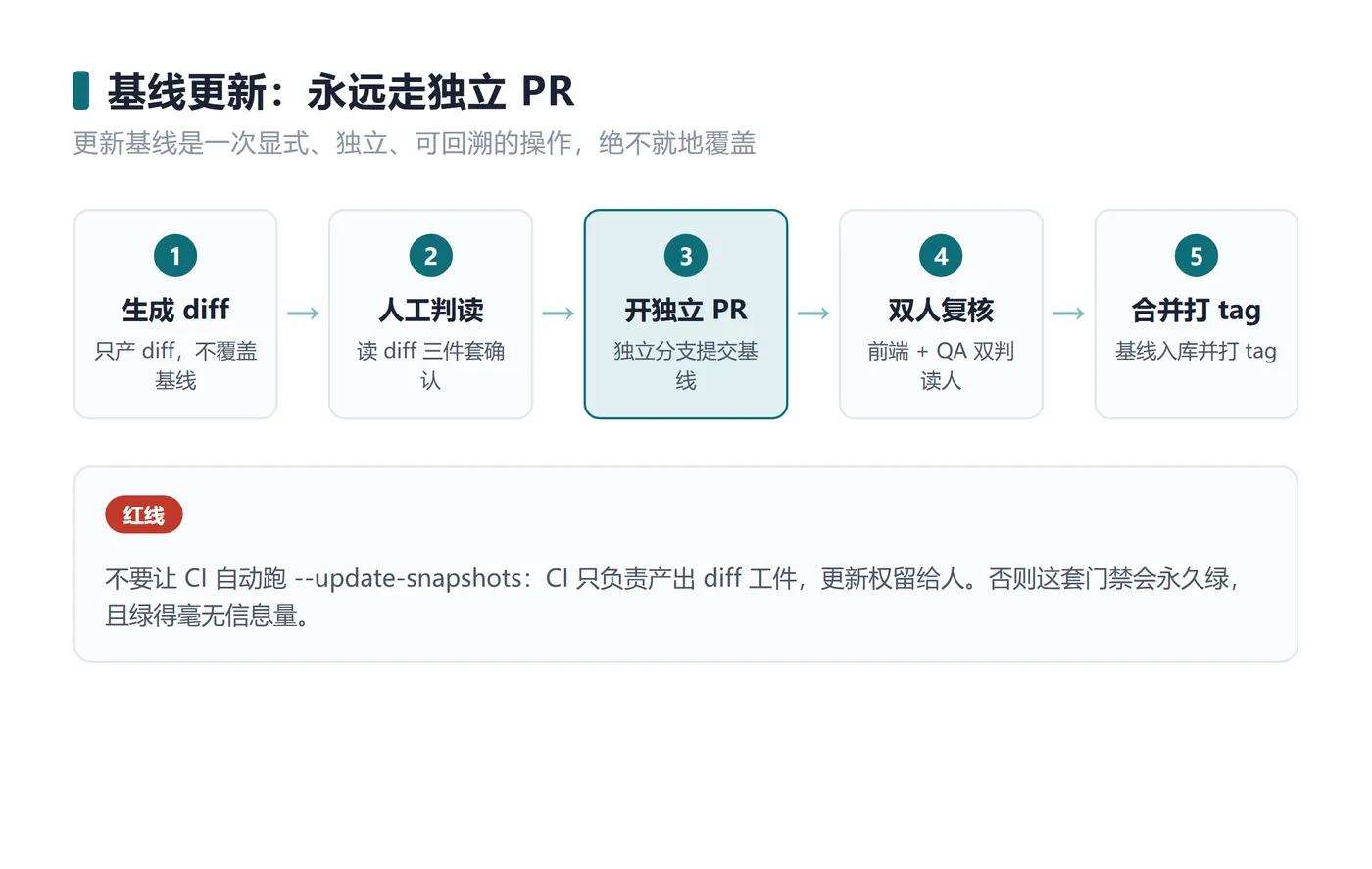Click the step 5 number badge

pos(1196,256)
